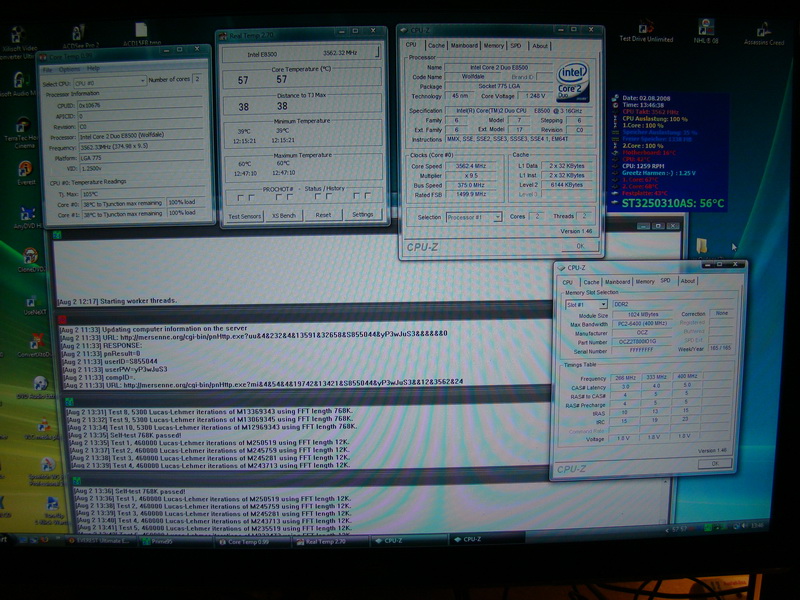The image size is (800, 600).
Task: Open the Xilisoft Video Converter desktop icon
Action: (17, 36)
